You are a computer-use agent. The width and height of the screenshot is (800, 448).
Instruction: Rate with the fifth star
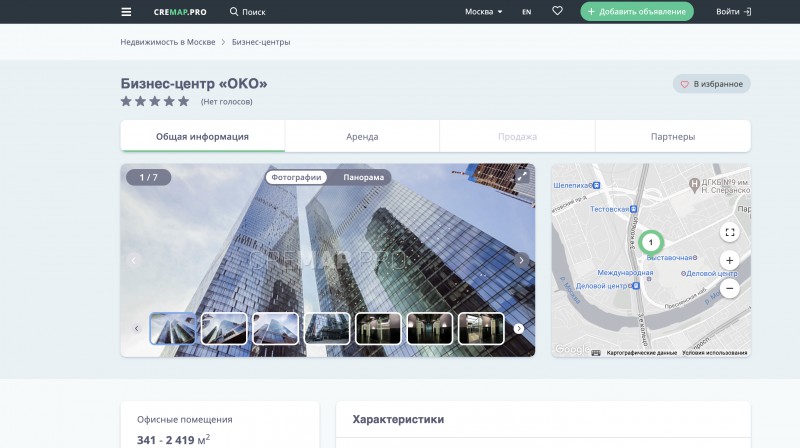coord(183,101)
